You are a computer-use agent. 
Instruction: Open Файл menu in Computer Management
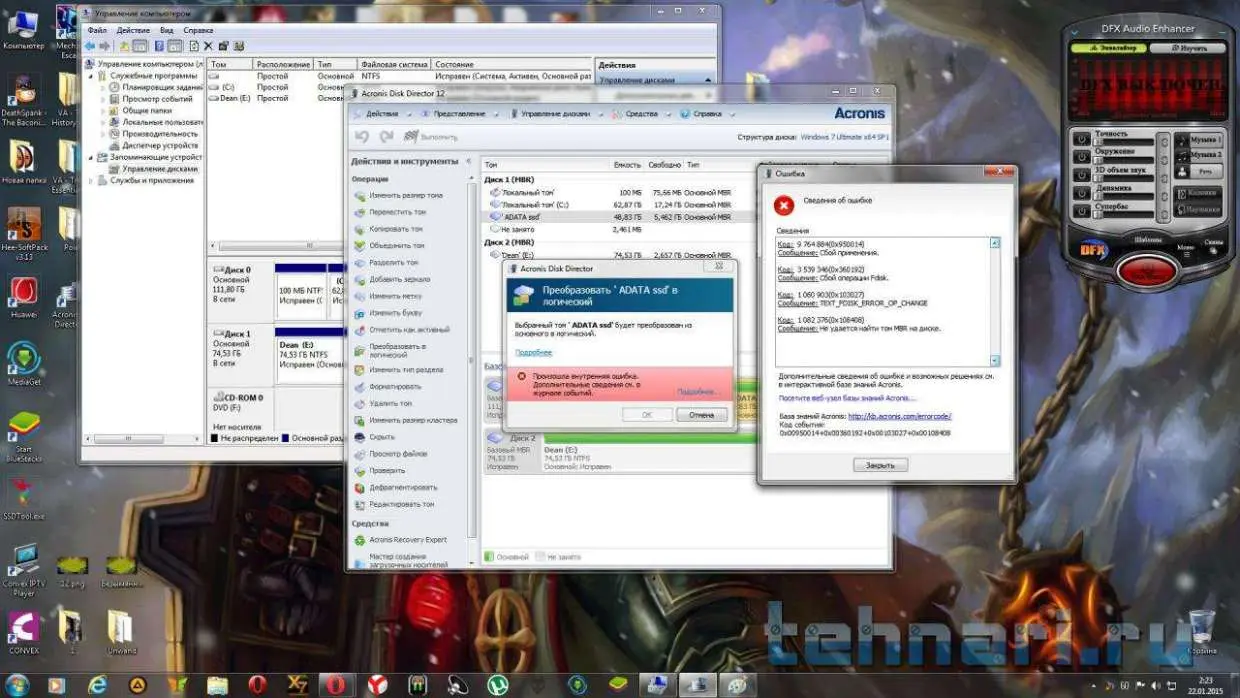coord(96,31)
